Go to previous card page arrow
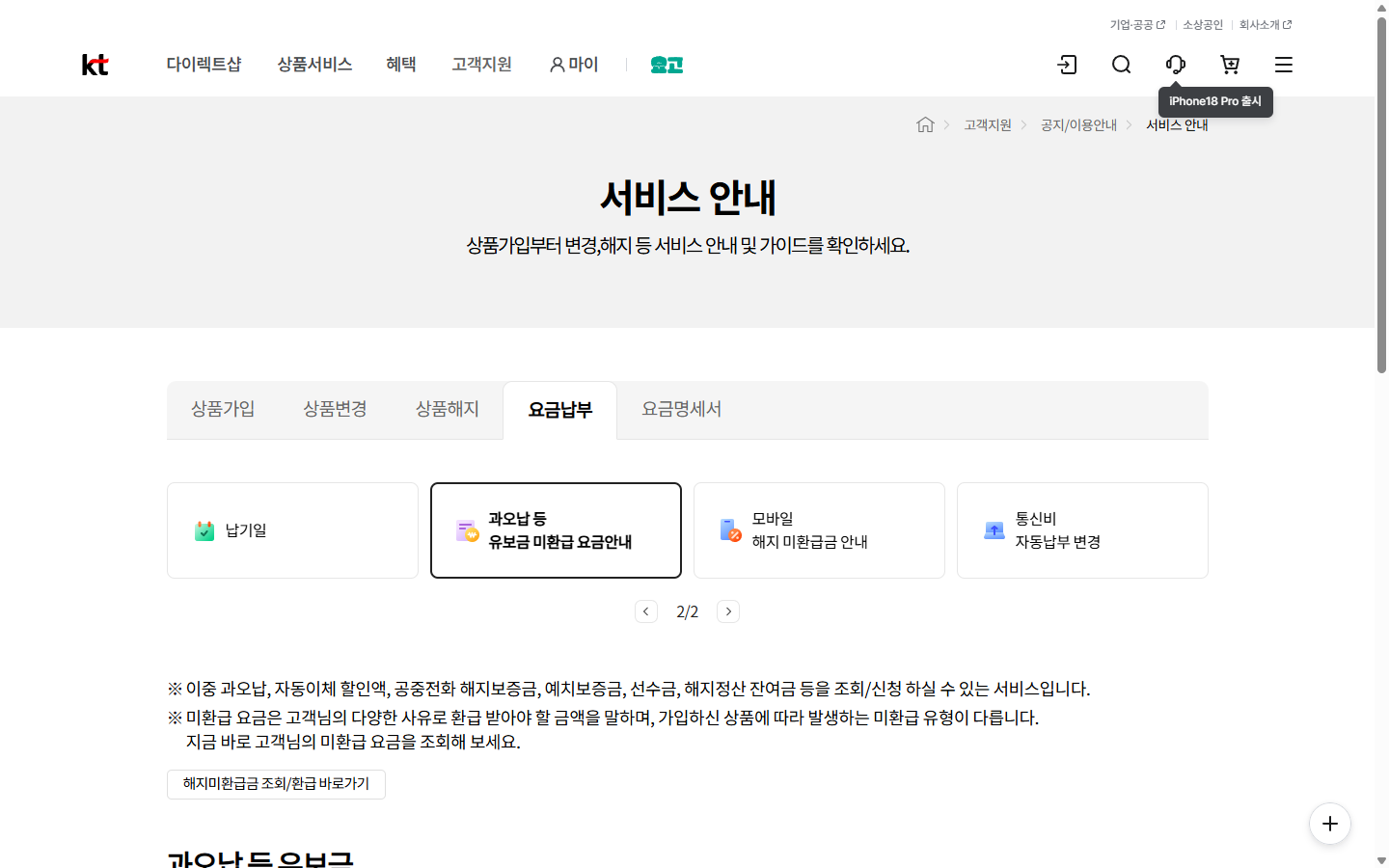 point(646,611)
